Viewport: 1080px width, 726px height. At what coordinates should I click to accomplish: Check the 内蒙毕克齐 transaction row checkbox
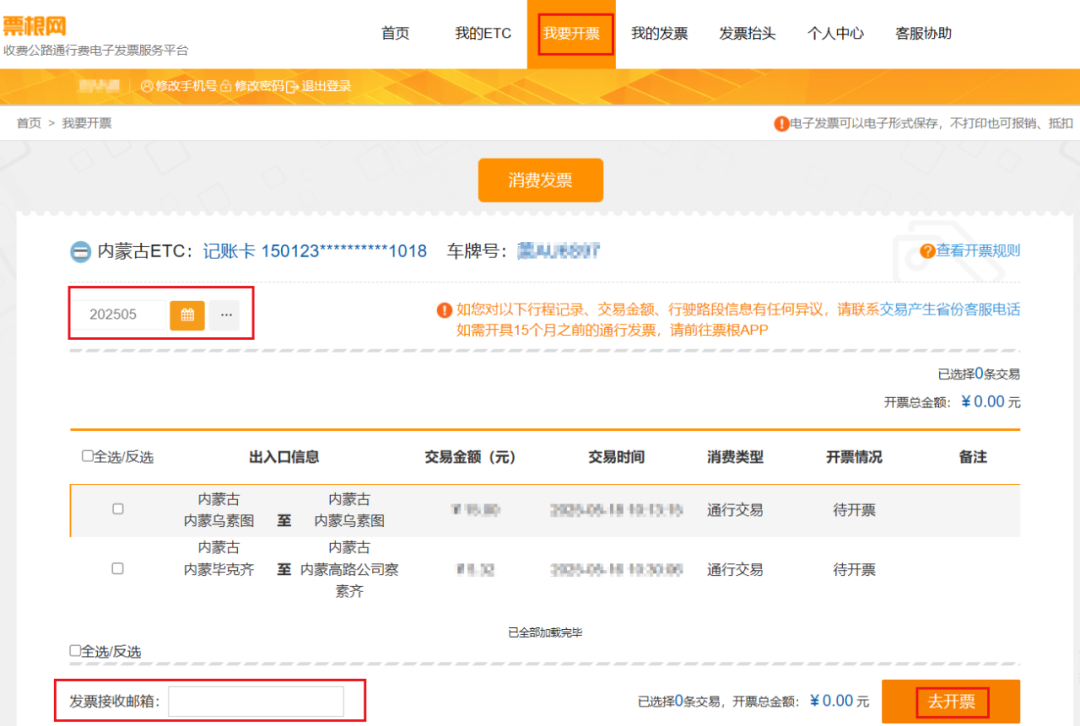tap(117, 569)
